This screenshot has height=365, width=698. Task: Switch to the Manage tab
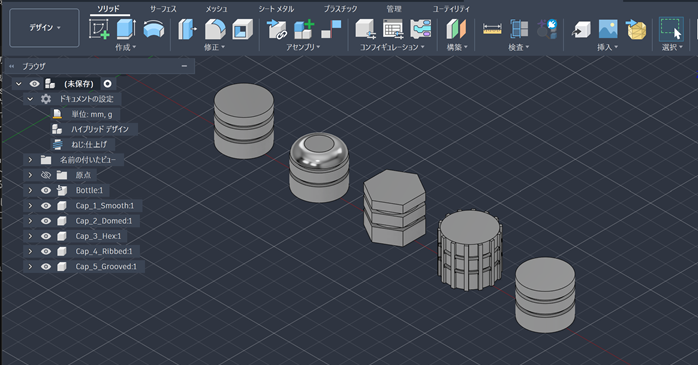[394, 9]
